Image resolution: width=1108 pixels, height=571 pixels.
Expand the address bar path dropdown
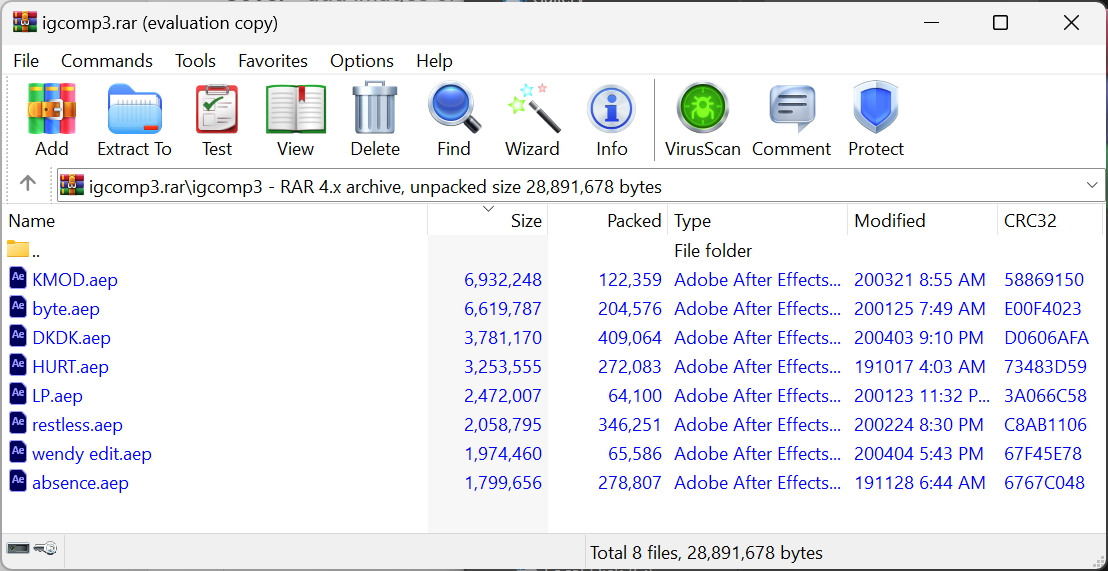coord(1092,186)
